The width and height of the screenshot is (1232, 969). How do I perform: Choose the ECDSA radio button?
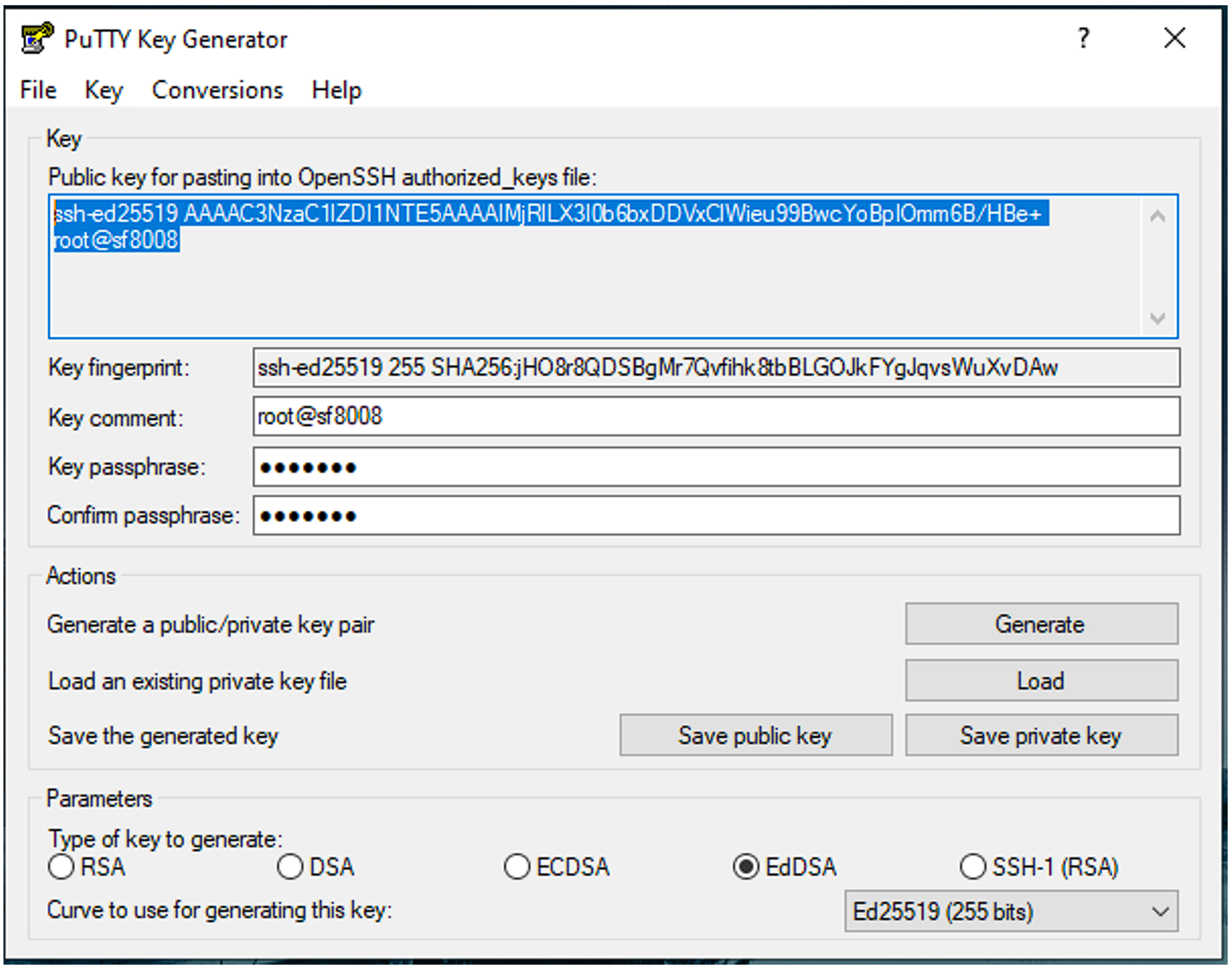click(x=518, y=867)
